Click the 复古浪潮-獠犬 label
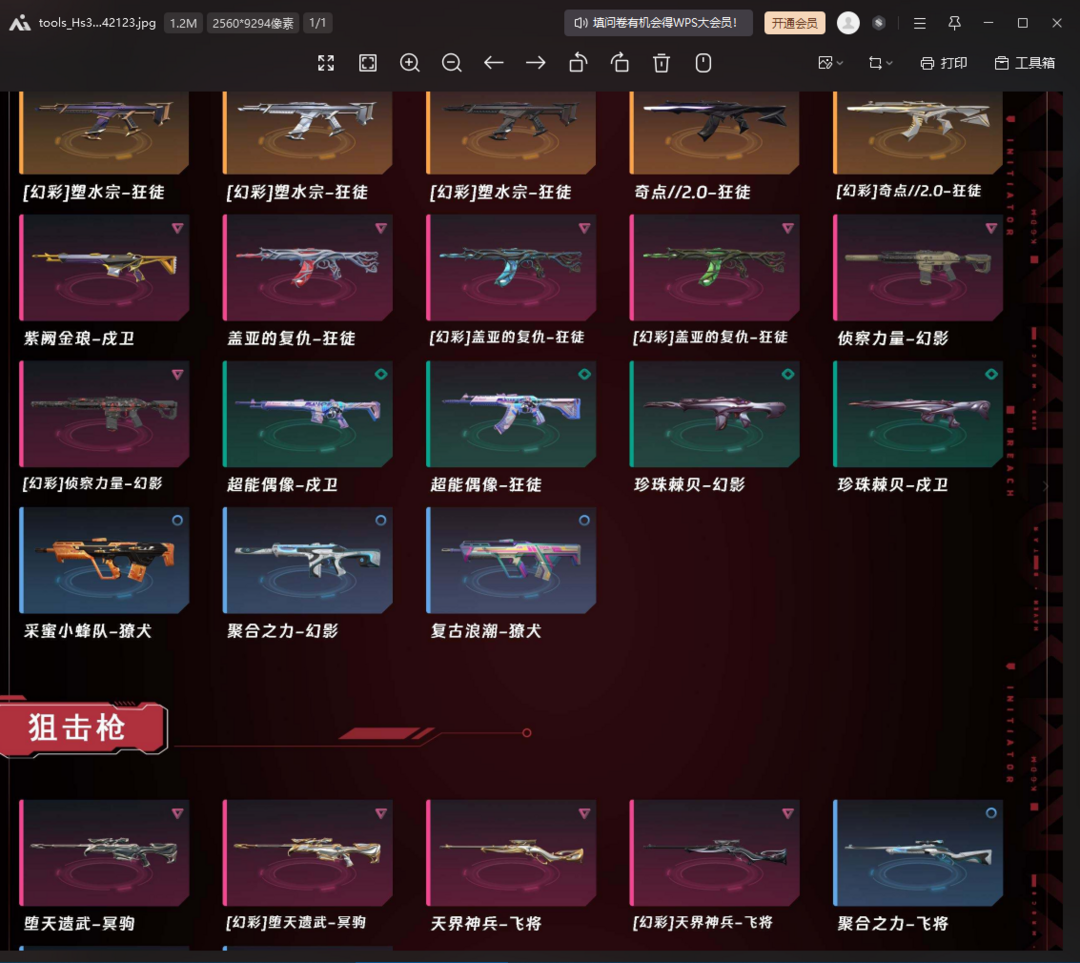 (x=486, y=631)
